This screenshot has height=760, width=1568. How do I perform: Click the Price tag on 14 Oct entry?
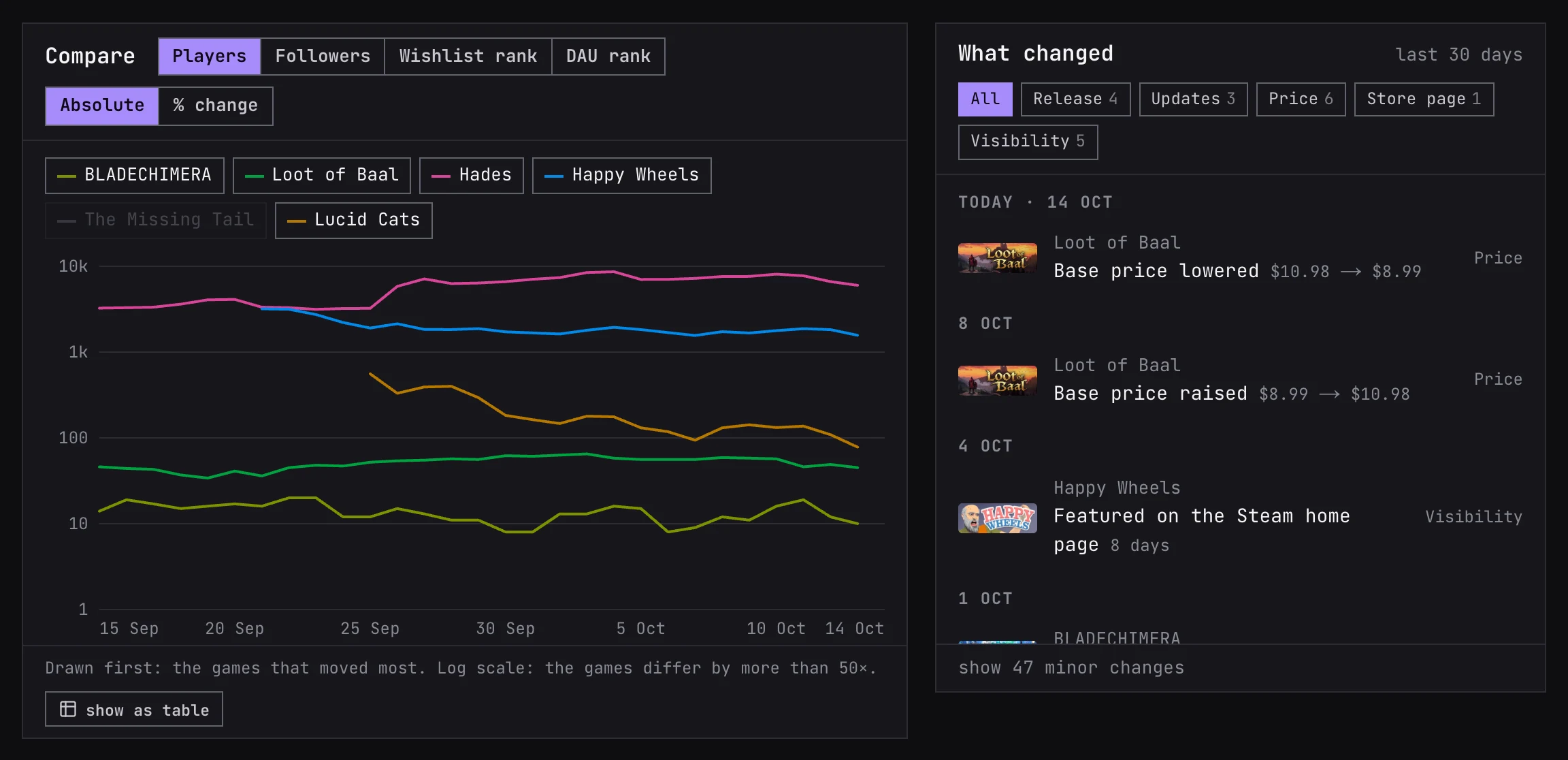coord(1498,258)
